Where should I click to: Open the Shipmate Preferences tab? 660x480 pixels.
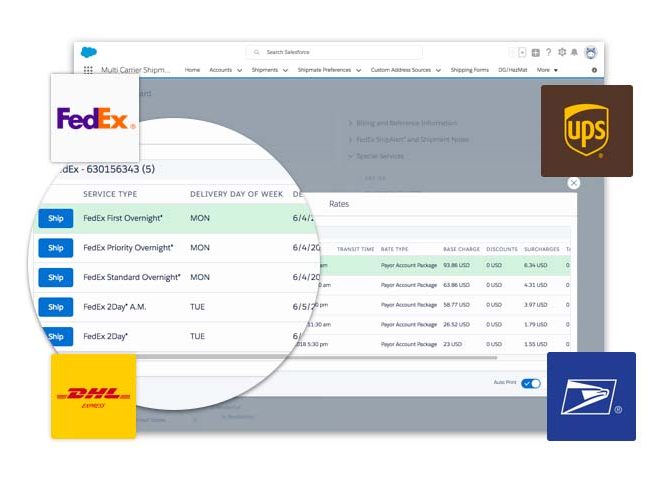coord(324,70)
